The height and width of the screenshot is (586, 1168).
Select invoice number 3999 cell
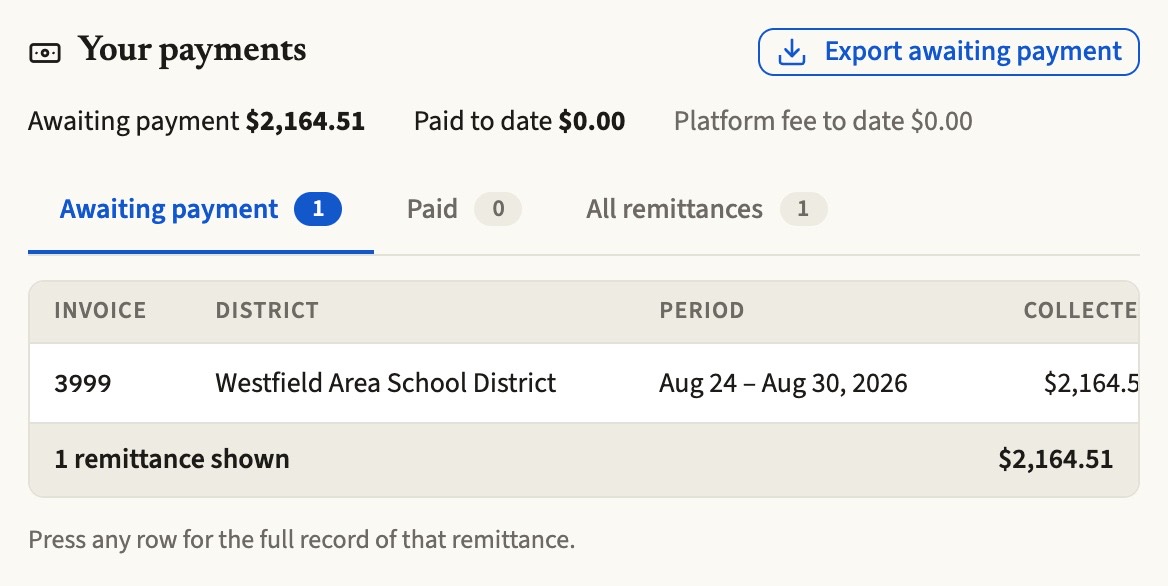(x=83, y=383)
